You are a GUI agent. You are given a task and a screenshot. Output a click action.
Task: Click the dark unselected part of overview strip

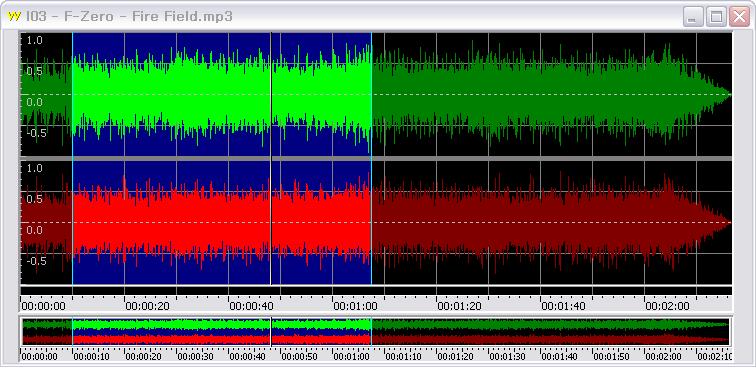(550, 332)
